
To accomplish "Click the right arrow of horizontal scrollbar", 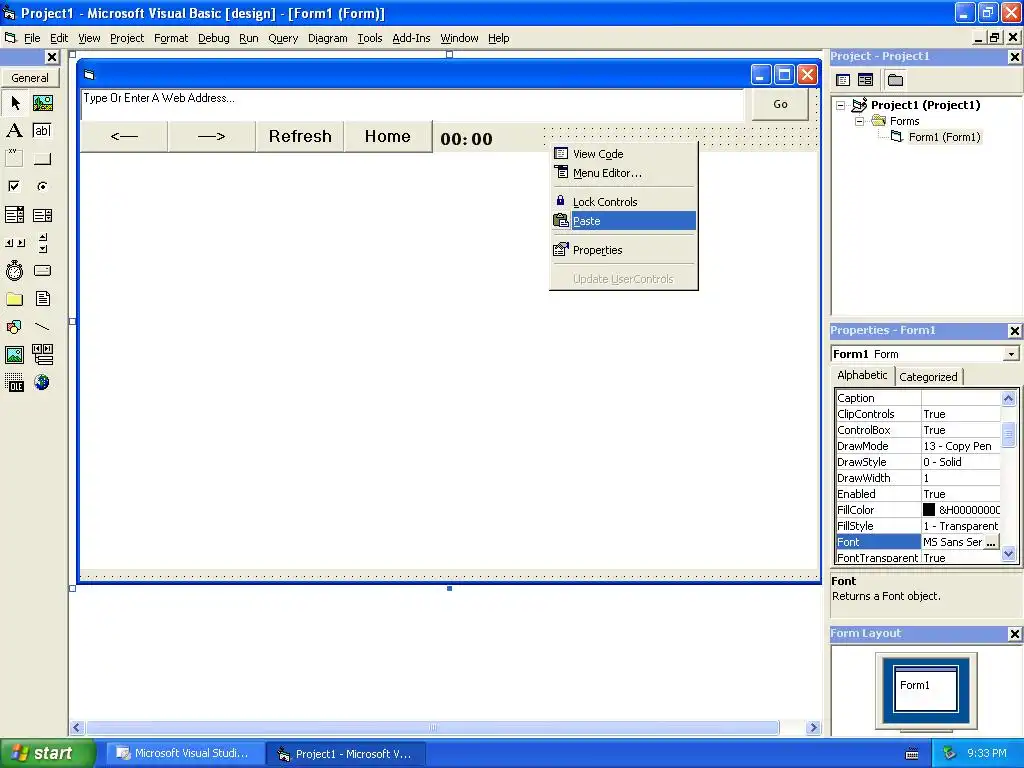I will tap(813, 728).
